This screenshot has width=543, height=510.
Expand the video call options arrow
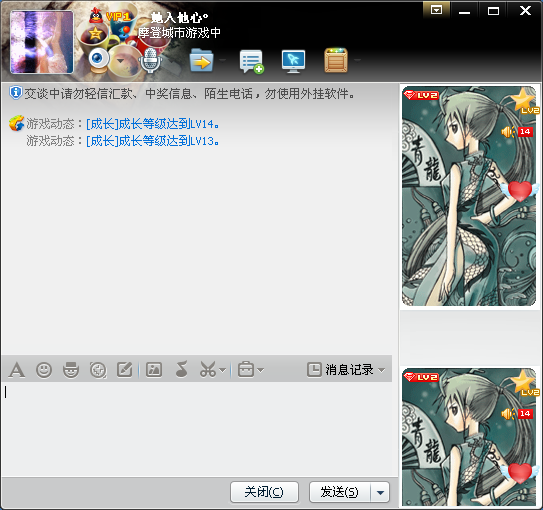[x=120, y=61]
